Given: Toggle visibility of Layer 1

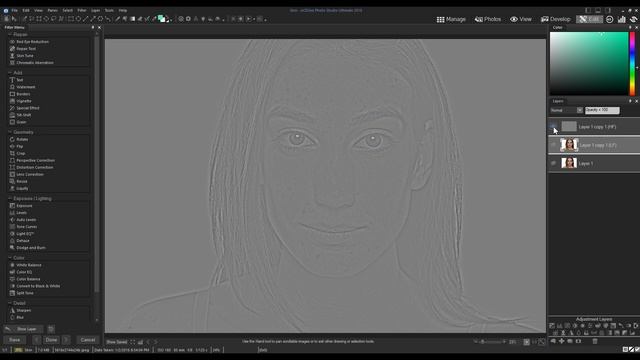Looking at the screenshot, I should point(553,163).
